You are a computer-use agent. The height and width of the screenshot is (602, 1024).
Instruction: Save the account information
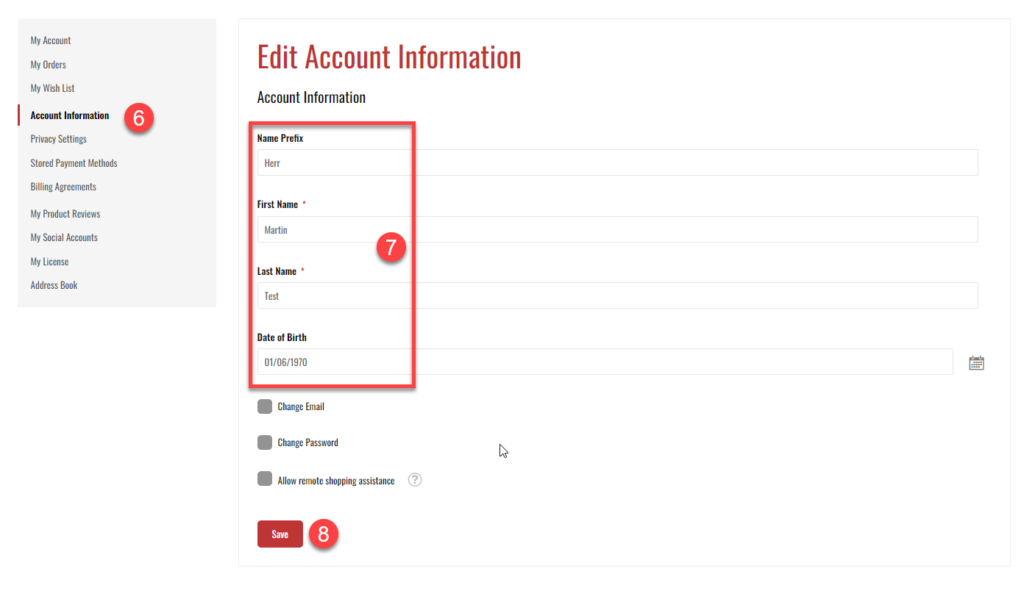(x=280, y=534)
